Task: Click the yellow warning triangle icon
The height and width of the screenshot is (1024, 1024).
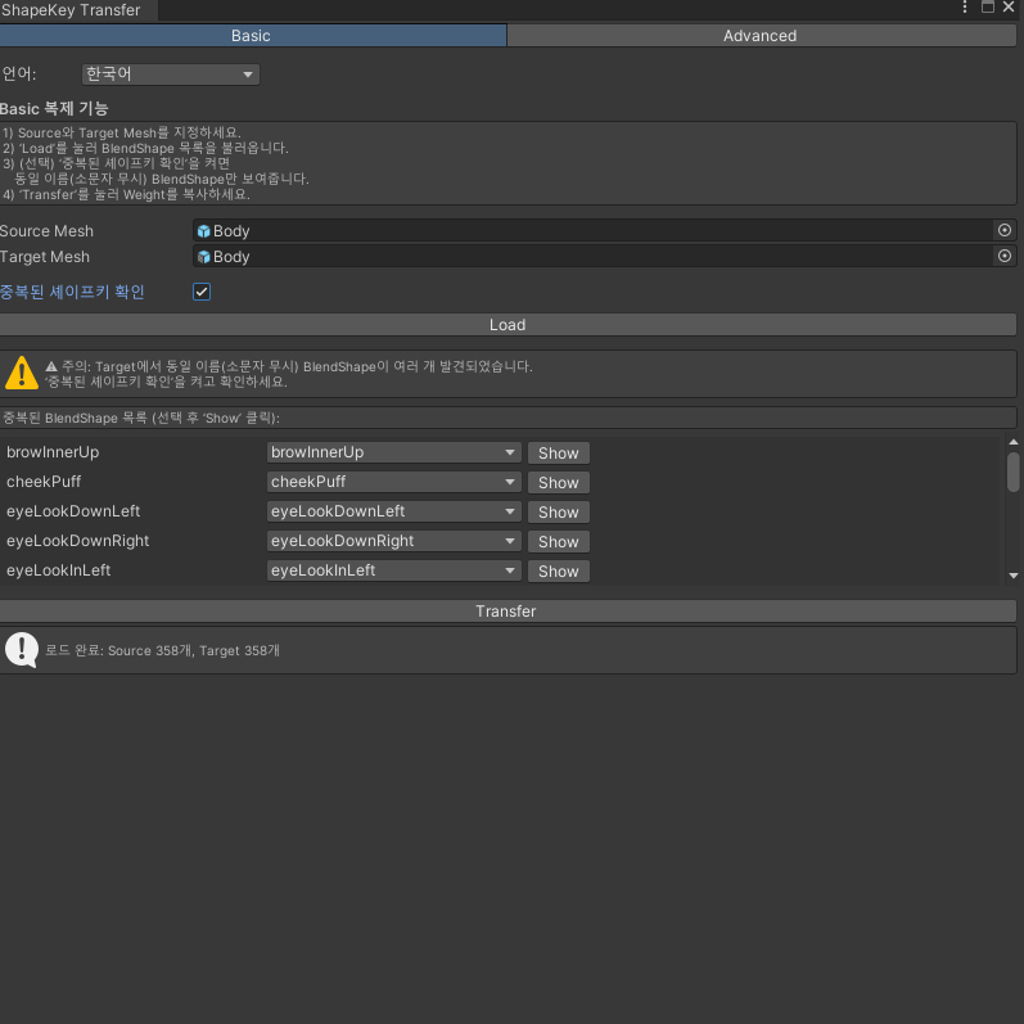Action: (x=21, y=372)
